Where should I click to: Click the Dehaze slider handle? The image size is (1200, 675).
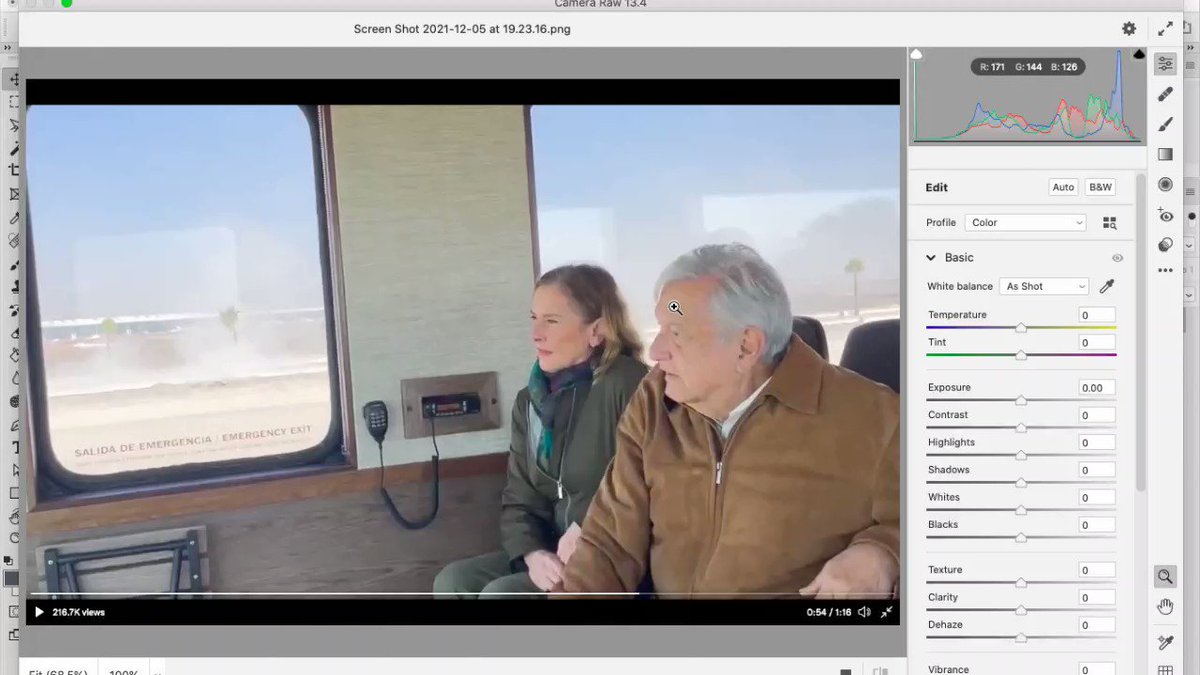tap(1021, 637)
